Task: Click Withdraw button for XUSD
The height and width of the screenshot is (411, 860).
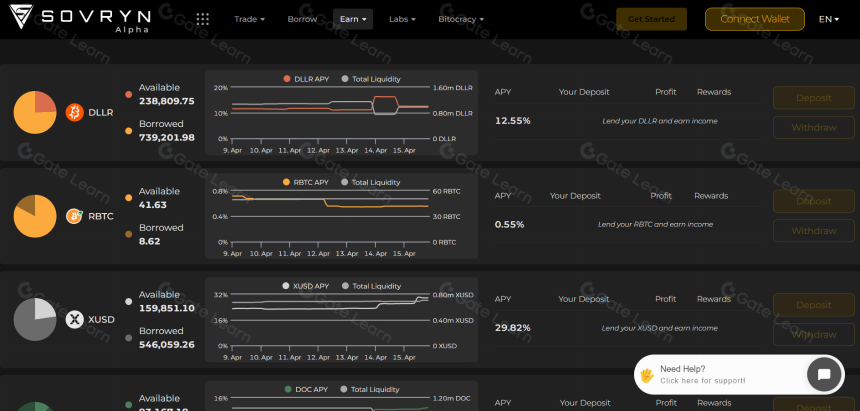Action: pyautogui.click(x=814, y=335)
